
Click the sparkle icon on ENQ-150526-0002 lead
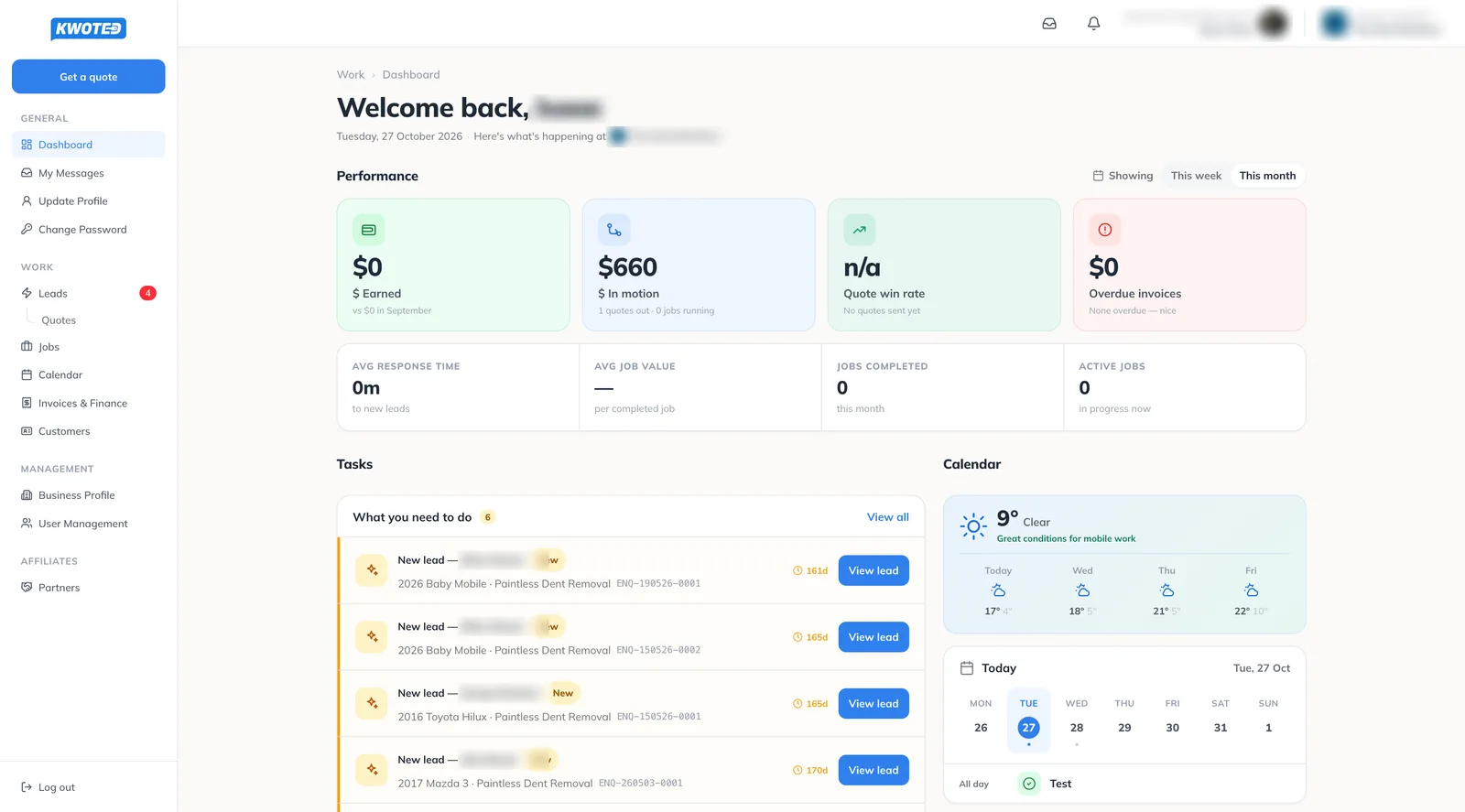[372, 637]
